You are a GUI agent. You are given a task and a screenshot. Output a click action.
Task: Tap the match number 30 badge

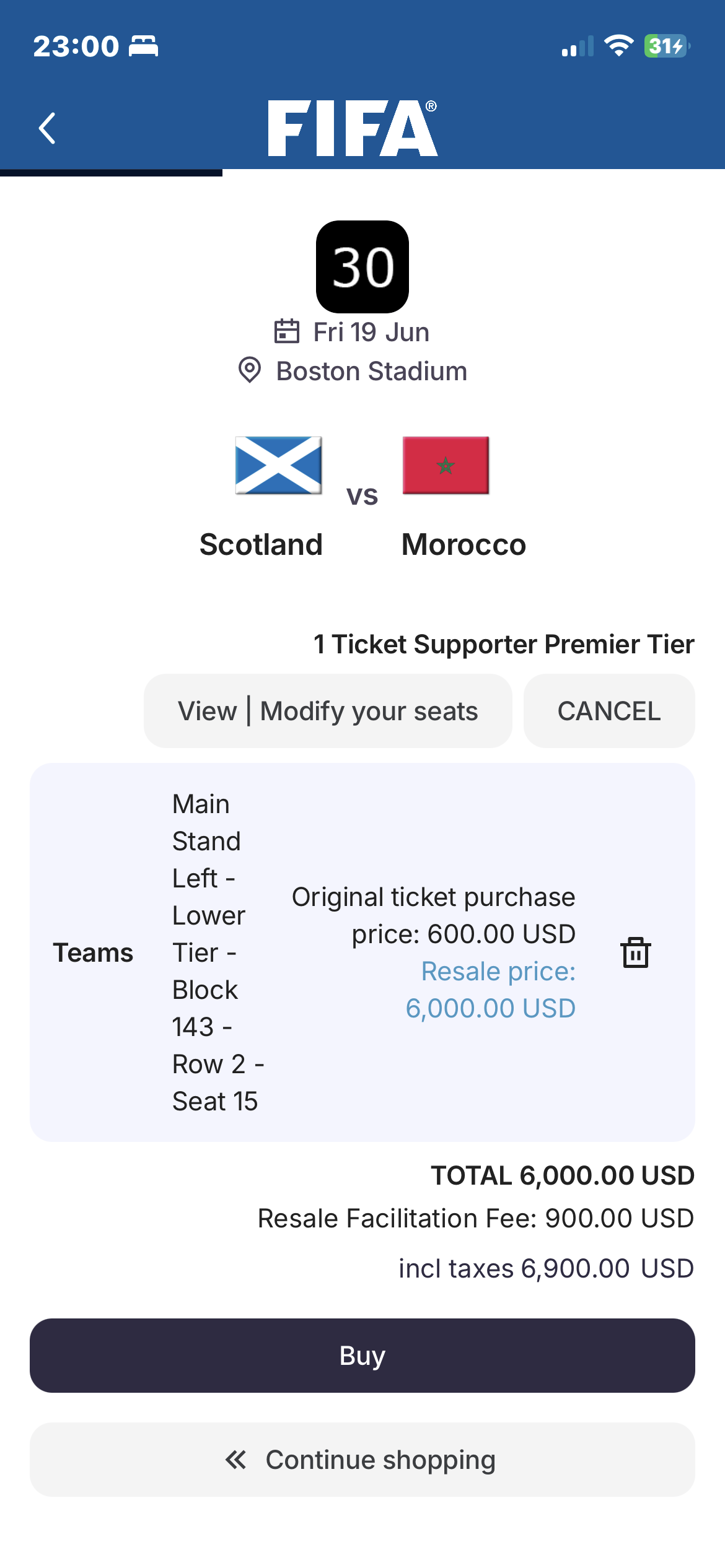[362, 267]
